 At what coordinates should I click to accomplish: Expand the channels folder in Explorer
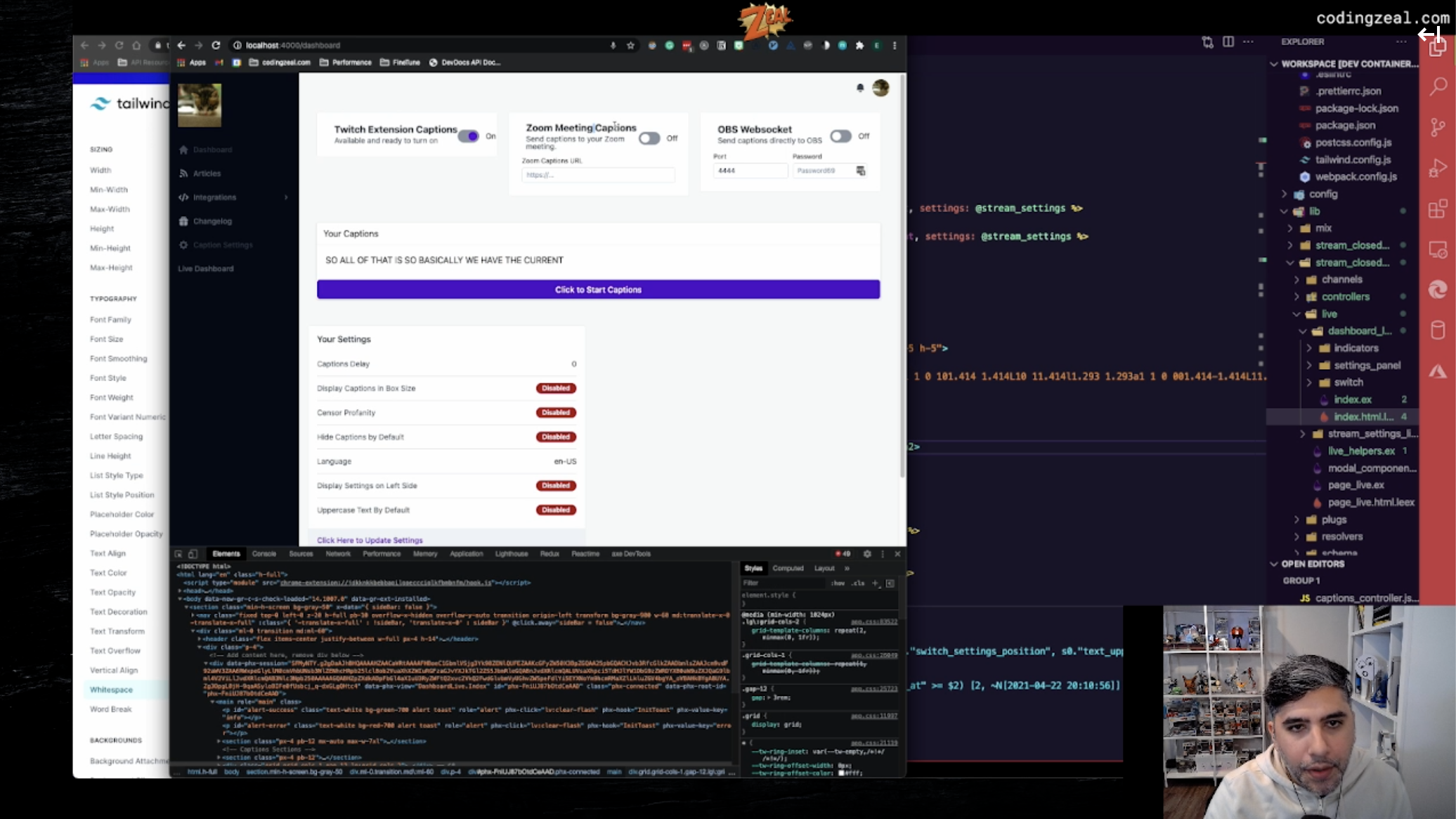coord(1296,279)
